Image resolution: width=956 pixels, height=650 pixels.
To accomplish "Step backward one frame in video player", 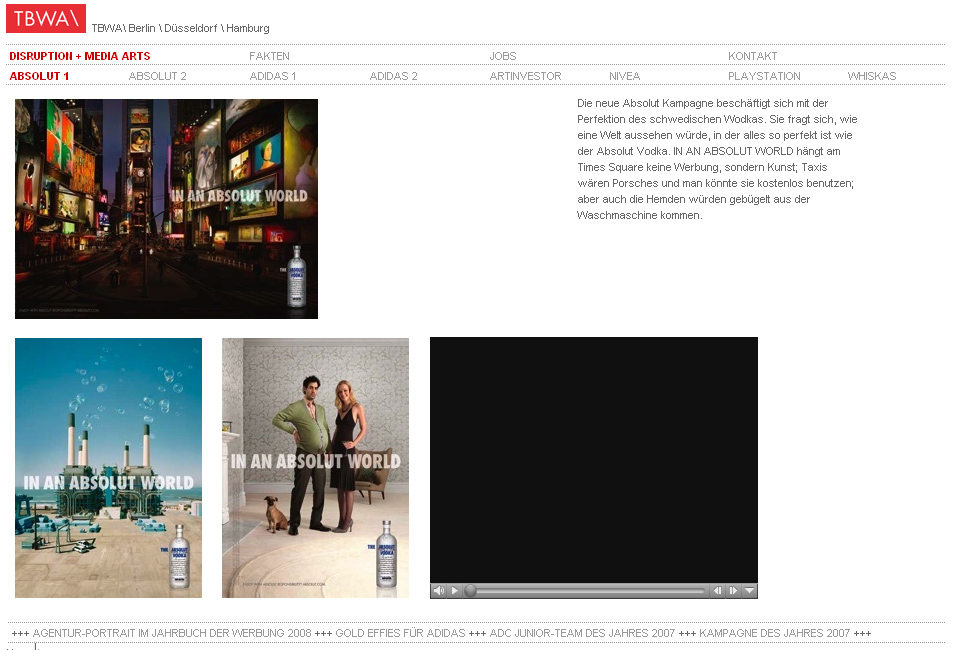I will tap(718, 590).
